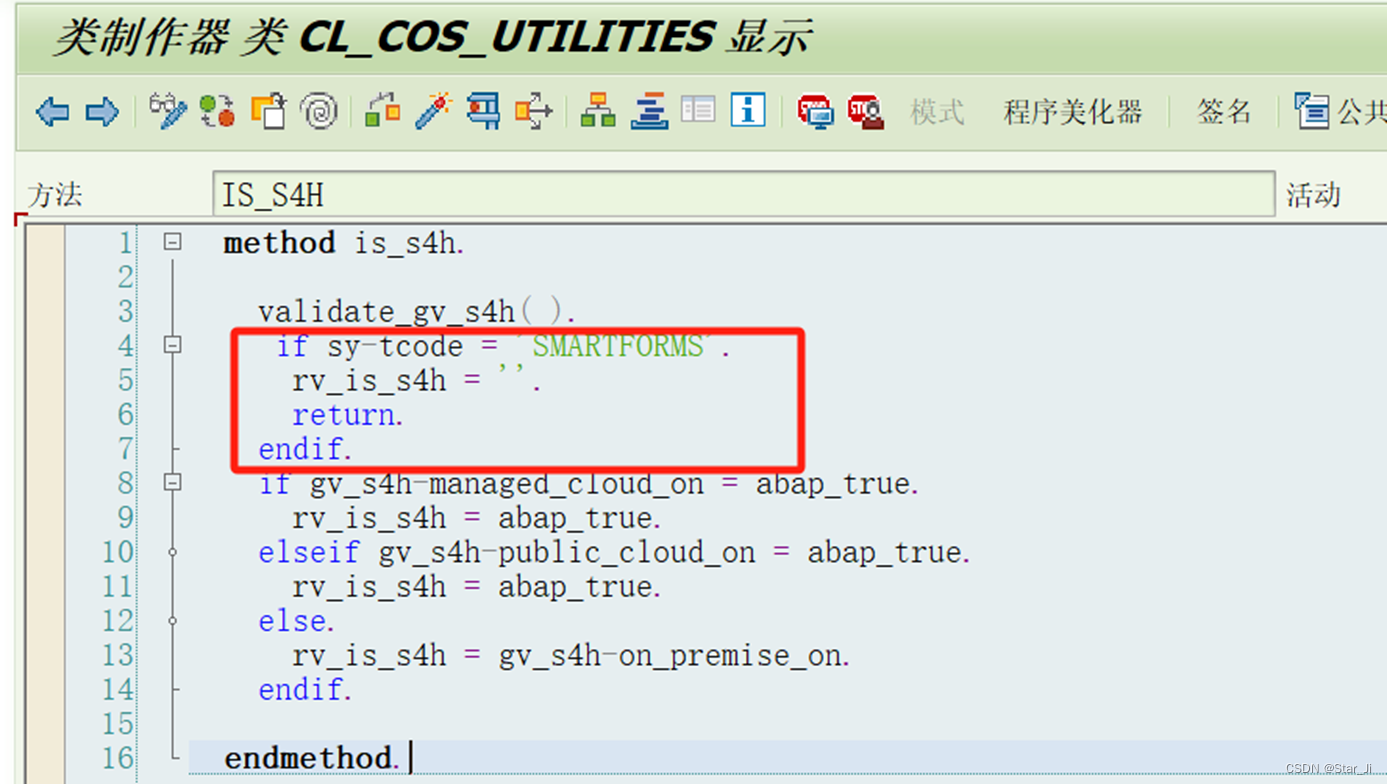Click the blue information icon
1387x784 pixels.
tap(746, 111)
